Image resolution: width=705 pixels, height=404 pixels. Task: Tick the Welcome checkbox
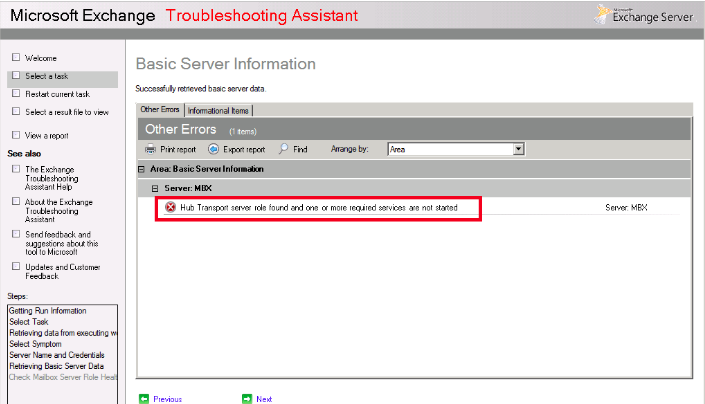click(16, 57)
